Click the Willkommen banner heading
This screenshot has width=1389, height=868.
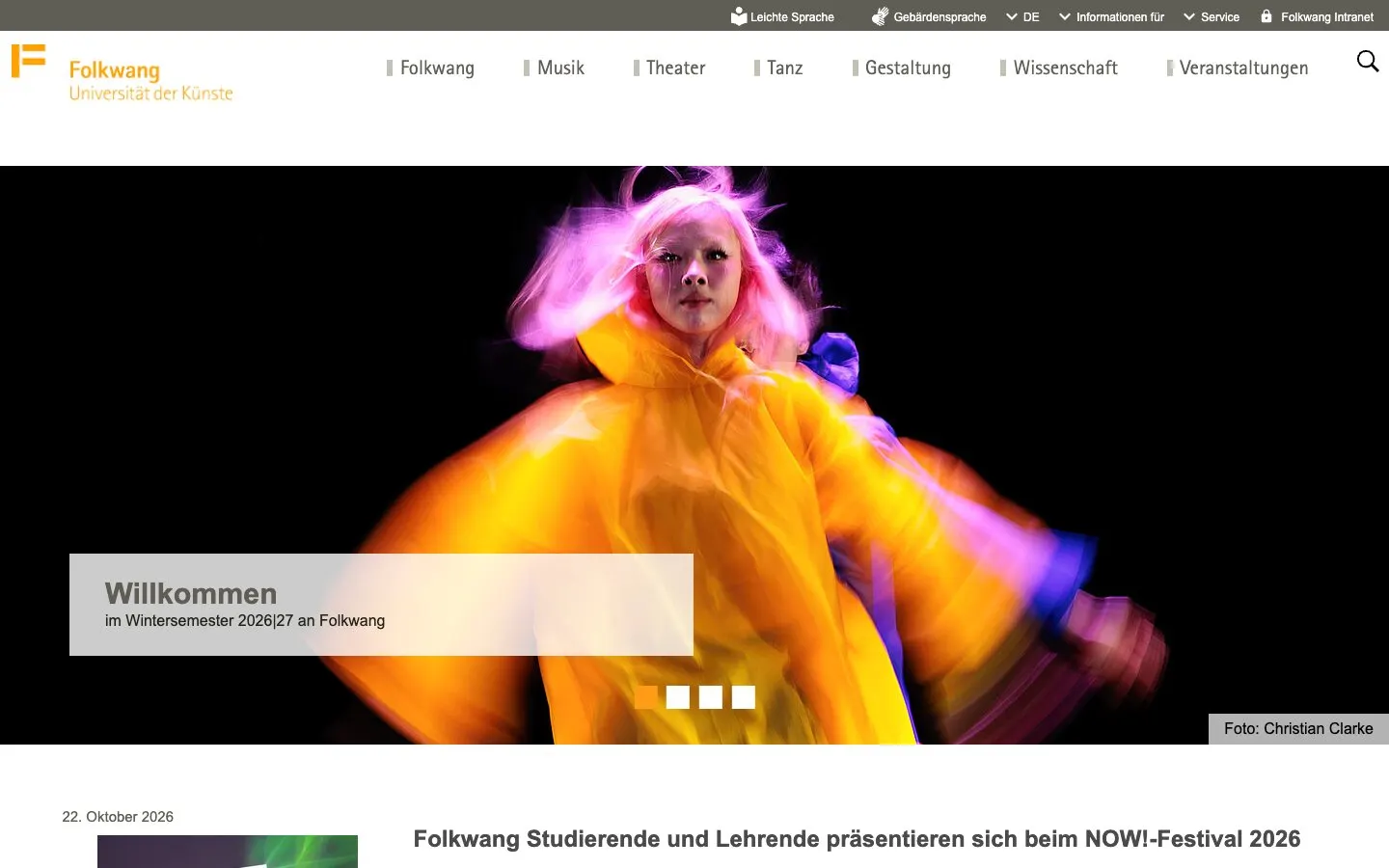point(191,593)
